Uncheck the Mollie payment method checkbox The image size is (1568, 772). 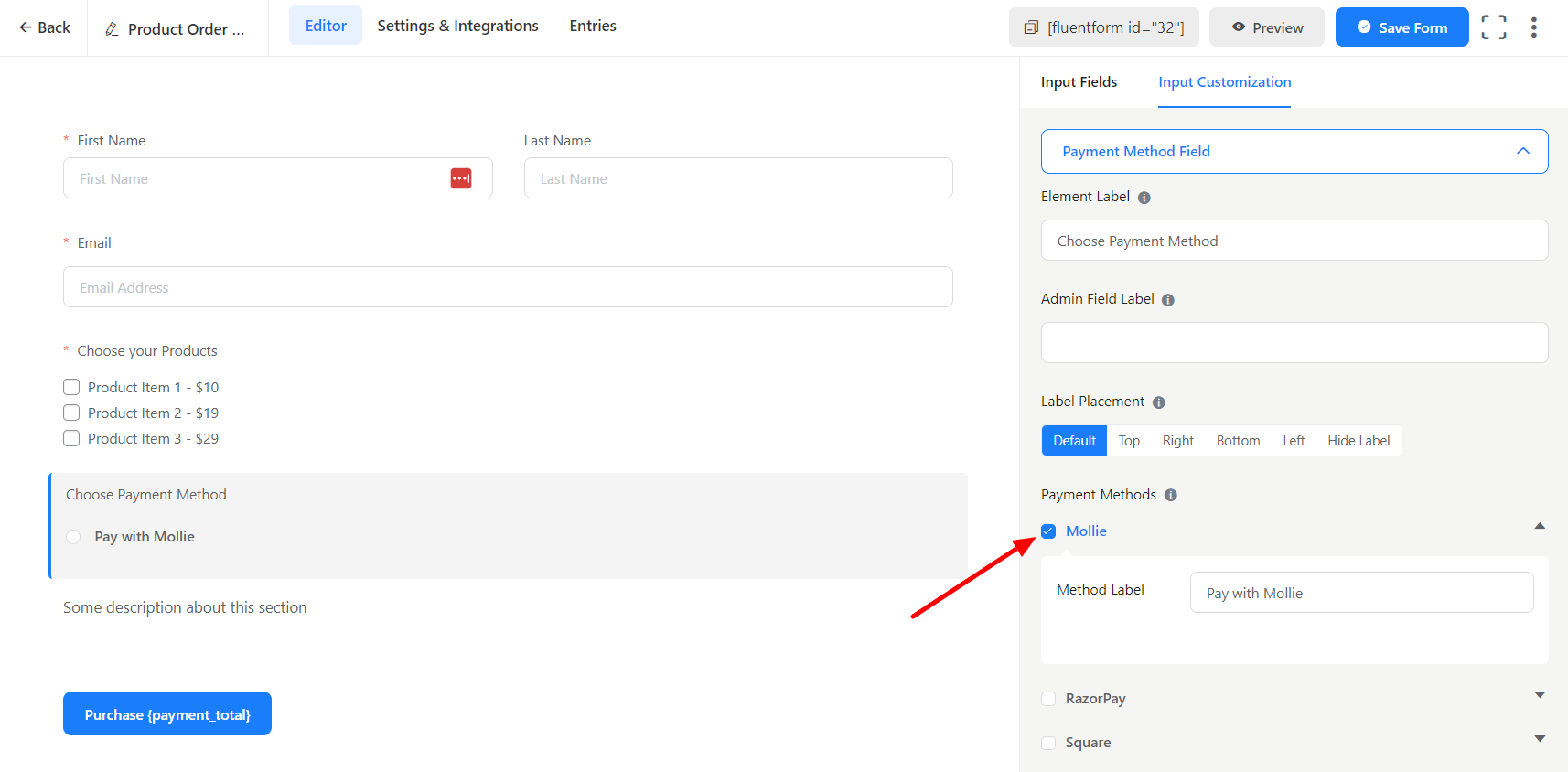click(x=1048, y=531)
